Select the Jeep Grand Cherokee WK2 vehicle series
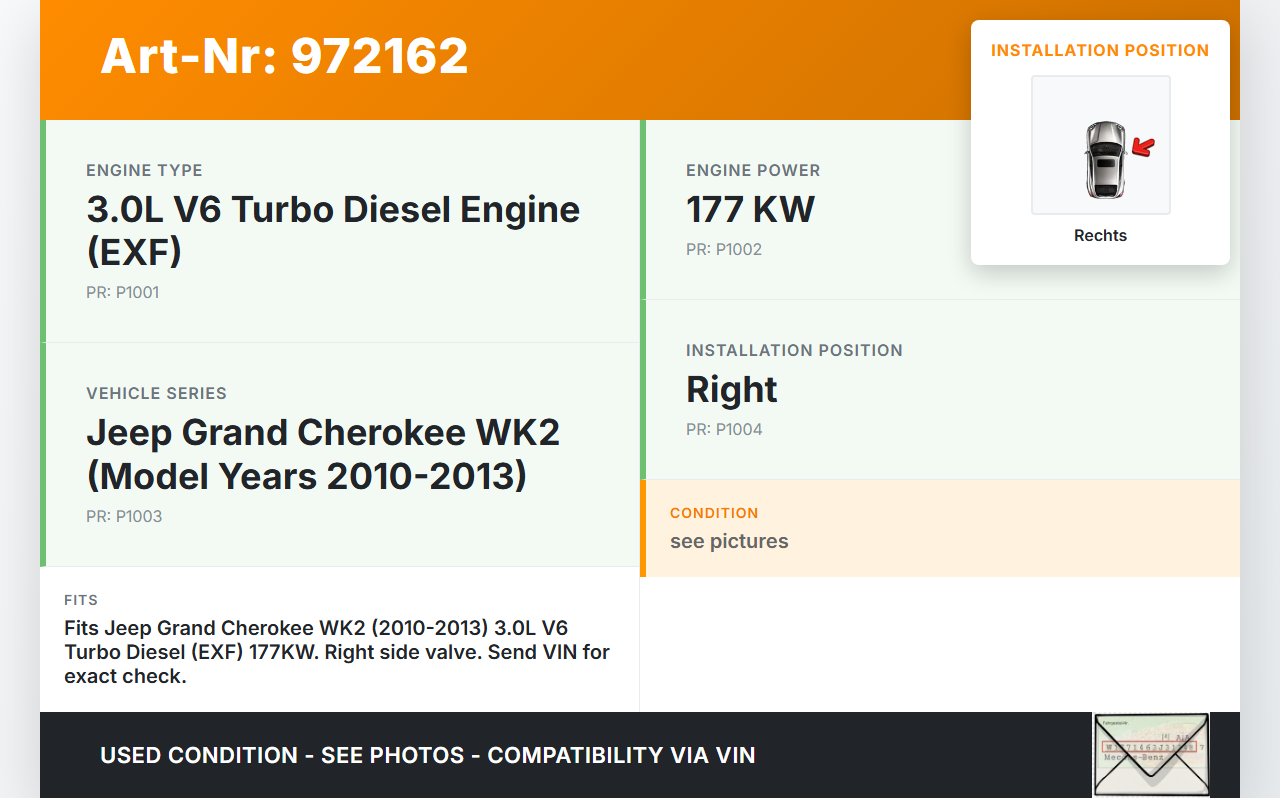 (x=323, y=454)
